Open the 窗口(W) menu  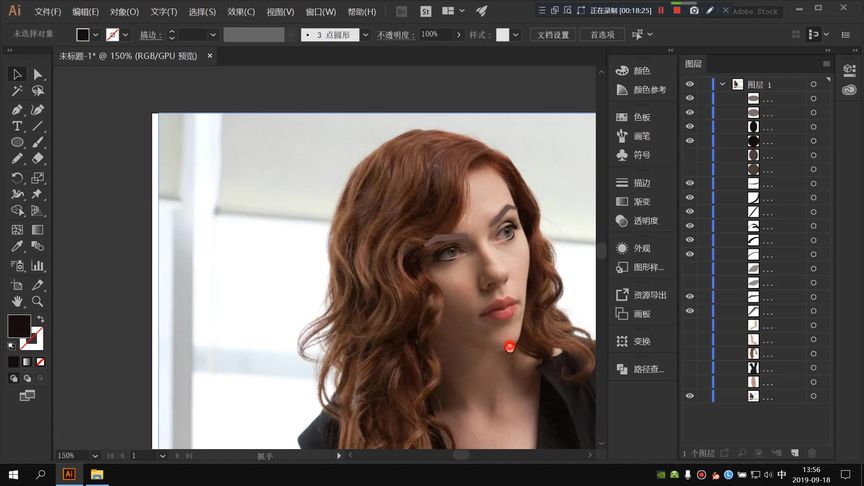320,12
